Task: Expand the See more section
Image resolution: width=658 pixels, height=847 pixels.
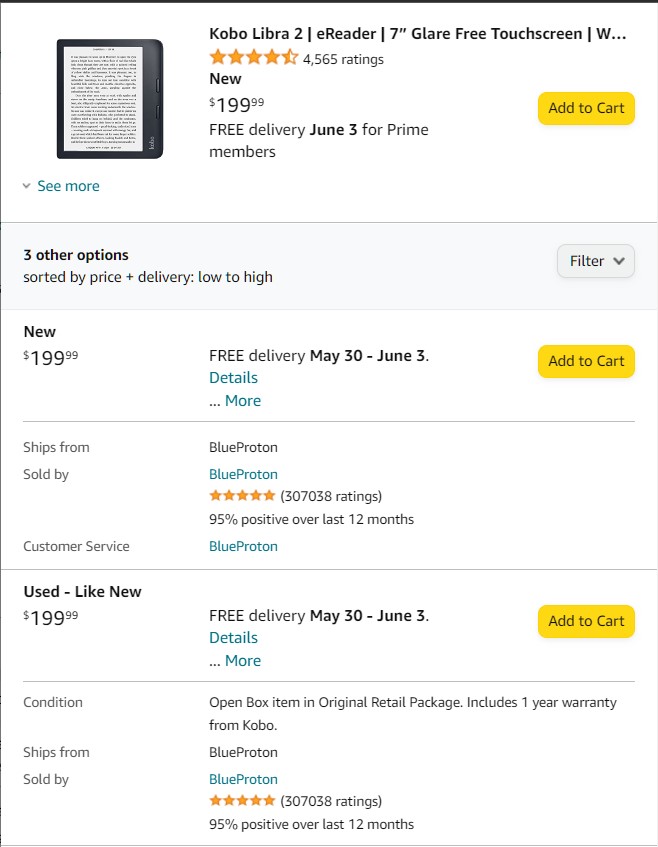Action: coord(68,186)
